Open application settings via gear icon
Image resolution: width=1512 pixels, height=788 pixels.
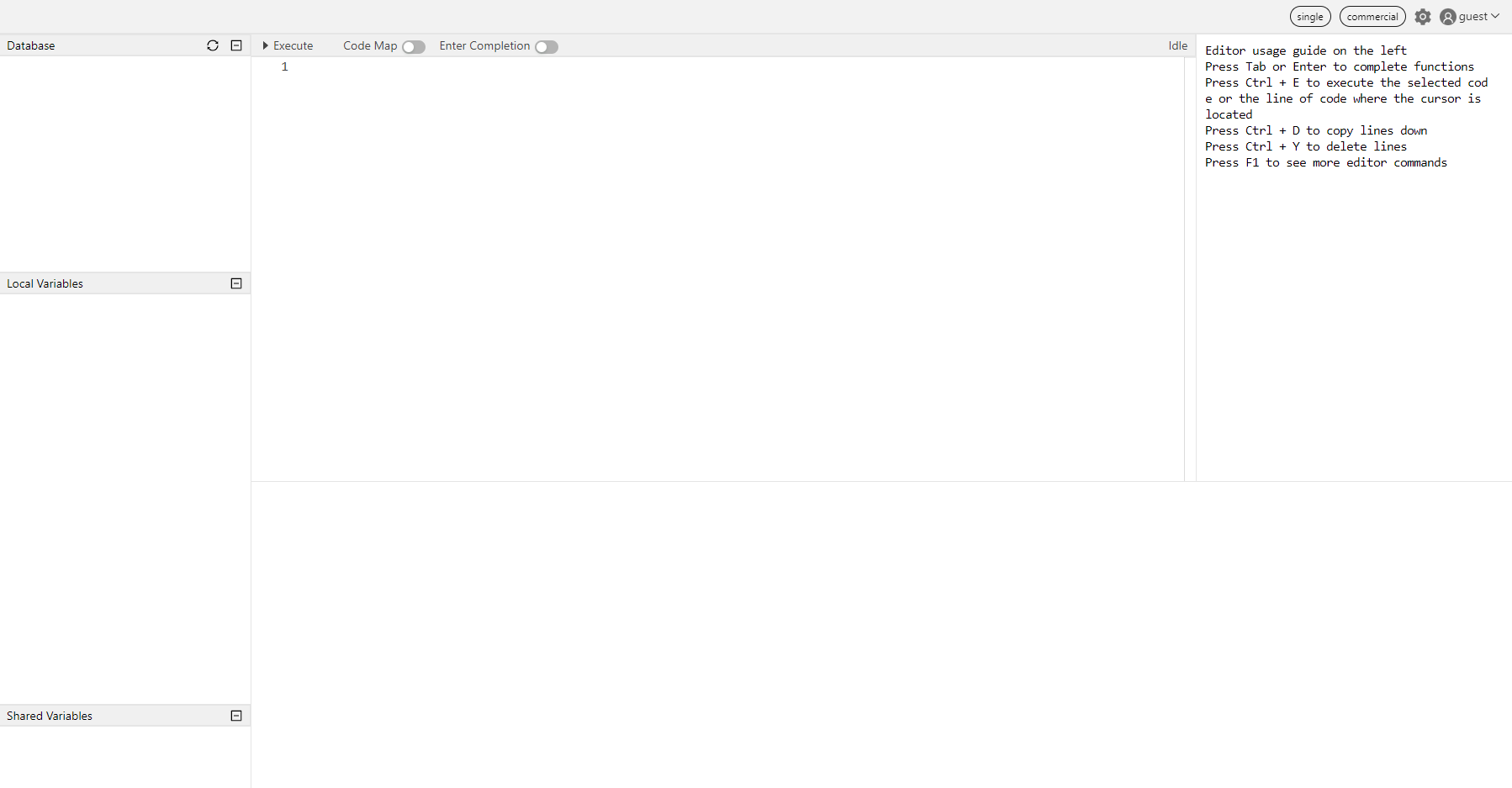1424,16
